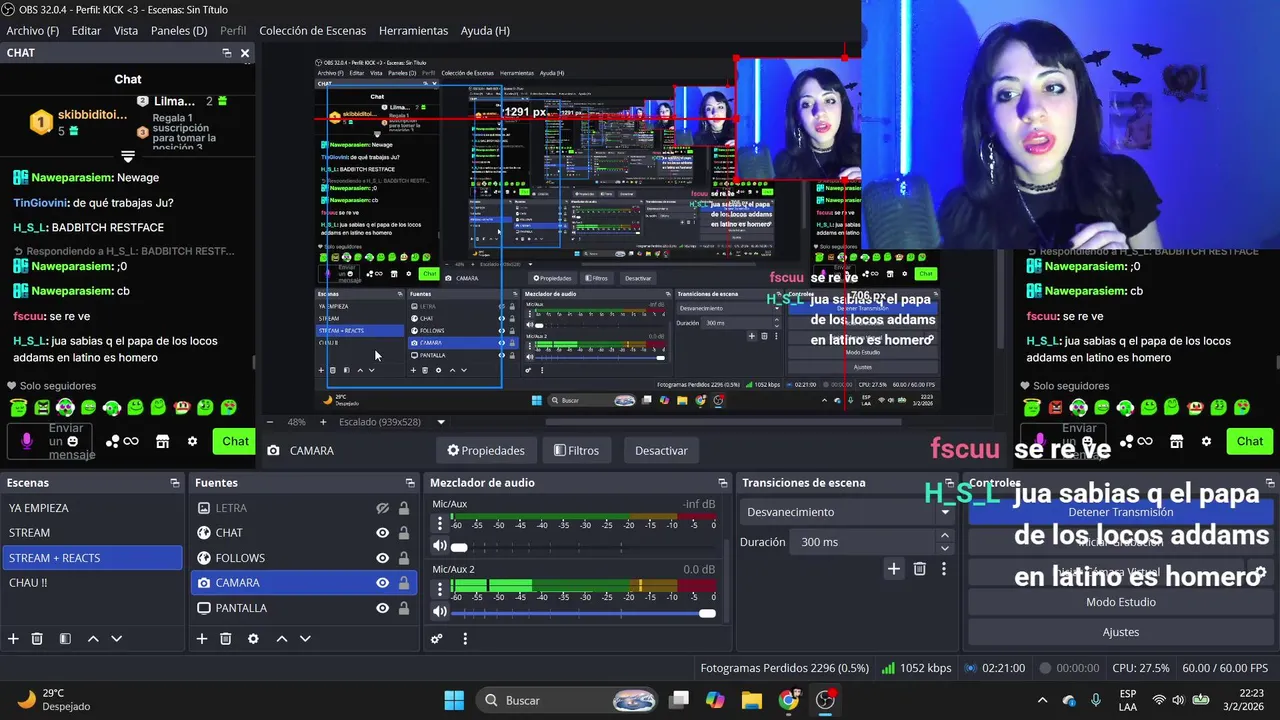Move selected source up in Fuentes

click(282, 639)
